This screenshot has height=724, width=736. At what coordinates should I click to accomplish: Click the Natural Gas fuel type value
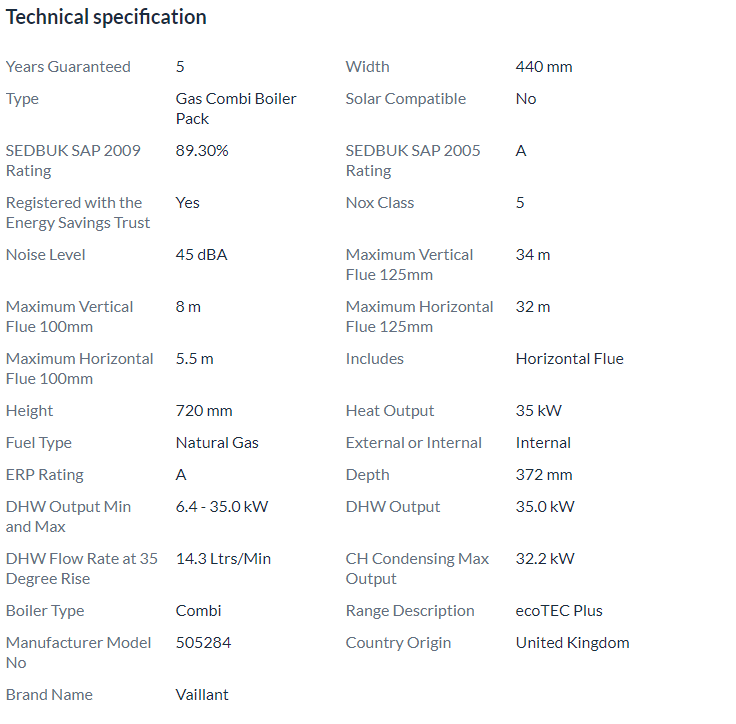click(217, 443)
